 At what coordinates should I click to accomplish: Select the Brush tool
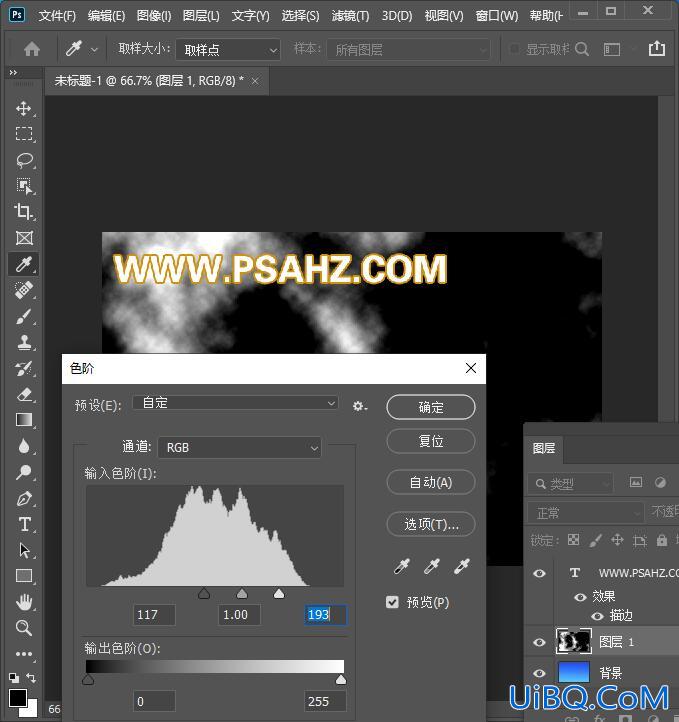pos(23,316)
